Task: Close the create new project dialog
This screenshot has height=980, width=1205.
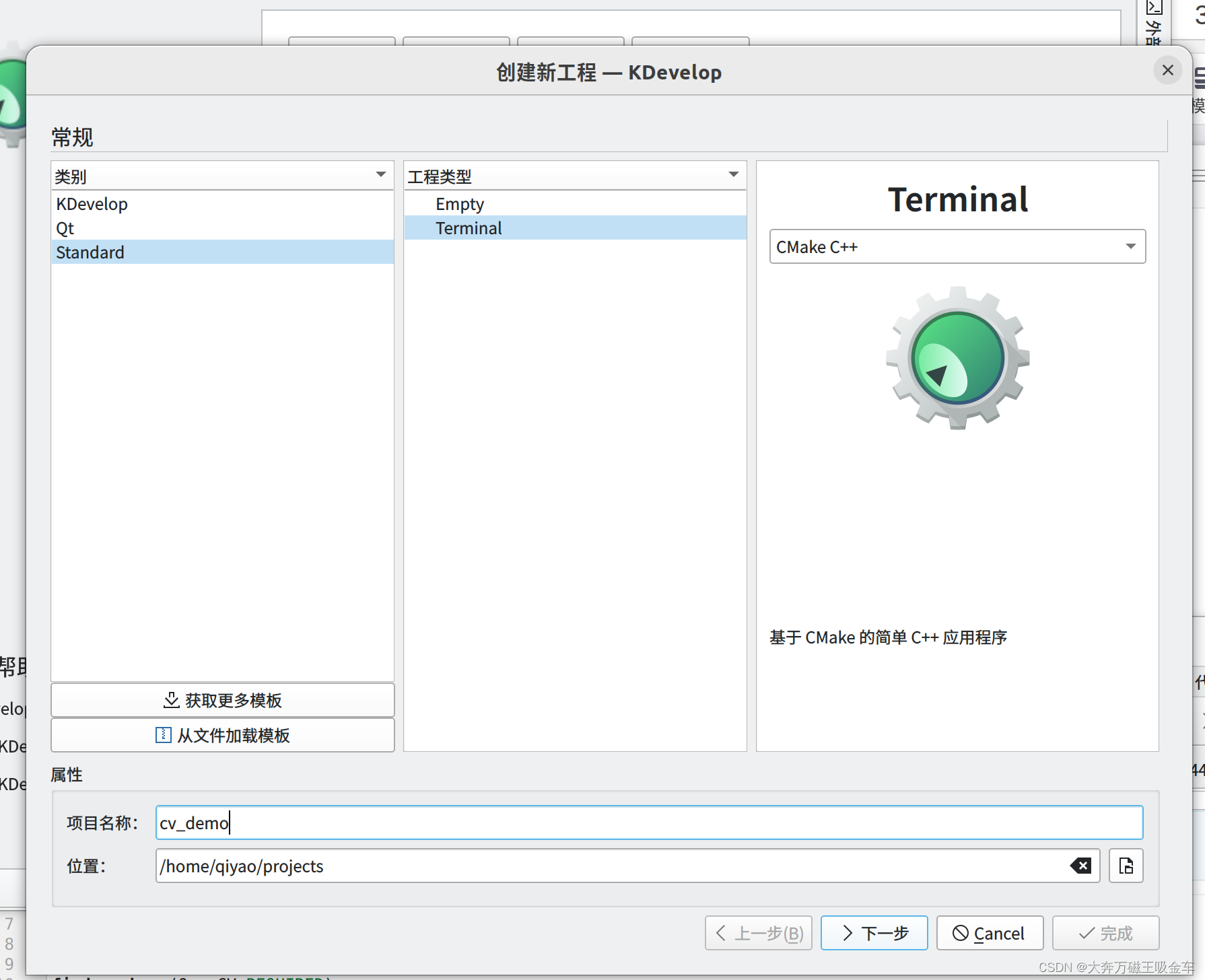Action: pos(1168,70)
